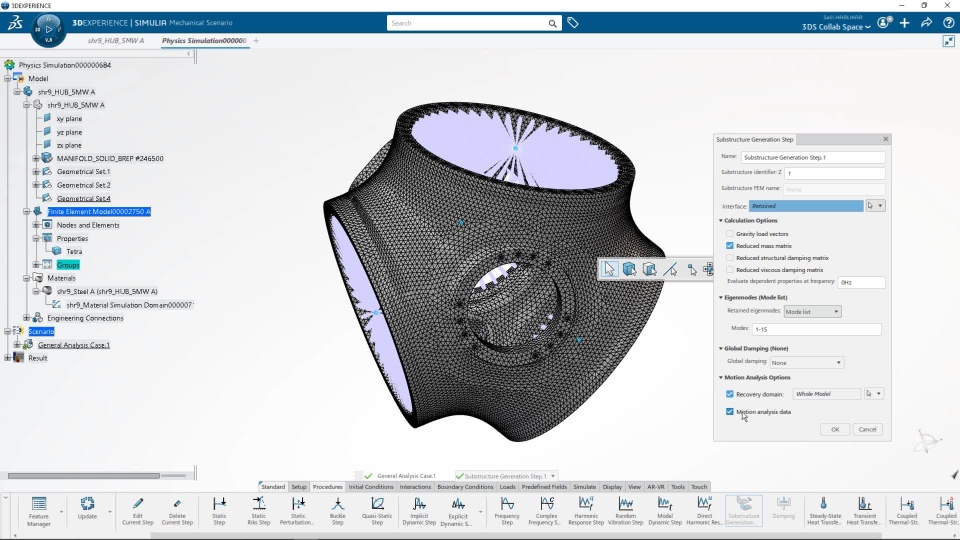Image resolution: width=960 pixels, height=540 pixels.
Task: Switch to the Boundary Conditions tab
Action: [465, 487]
